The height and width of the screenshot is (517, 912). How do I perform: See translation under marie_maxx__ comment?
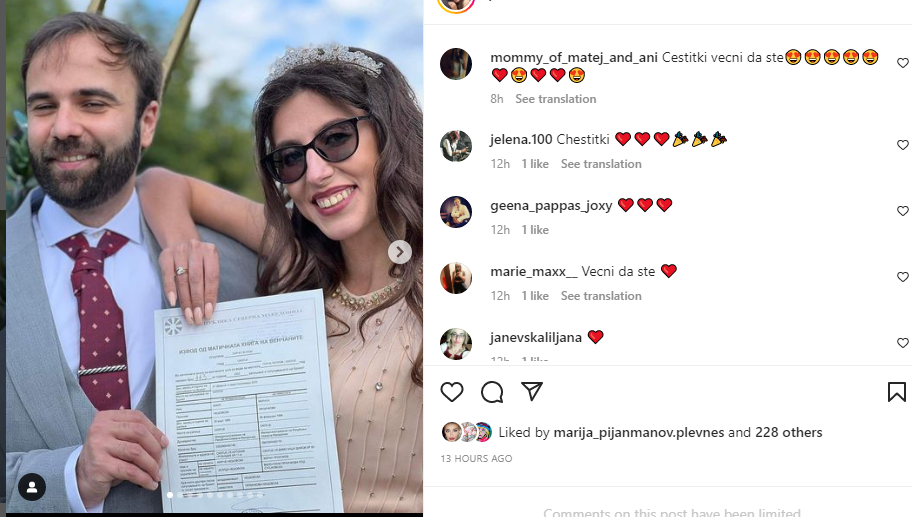coord(601,296)
